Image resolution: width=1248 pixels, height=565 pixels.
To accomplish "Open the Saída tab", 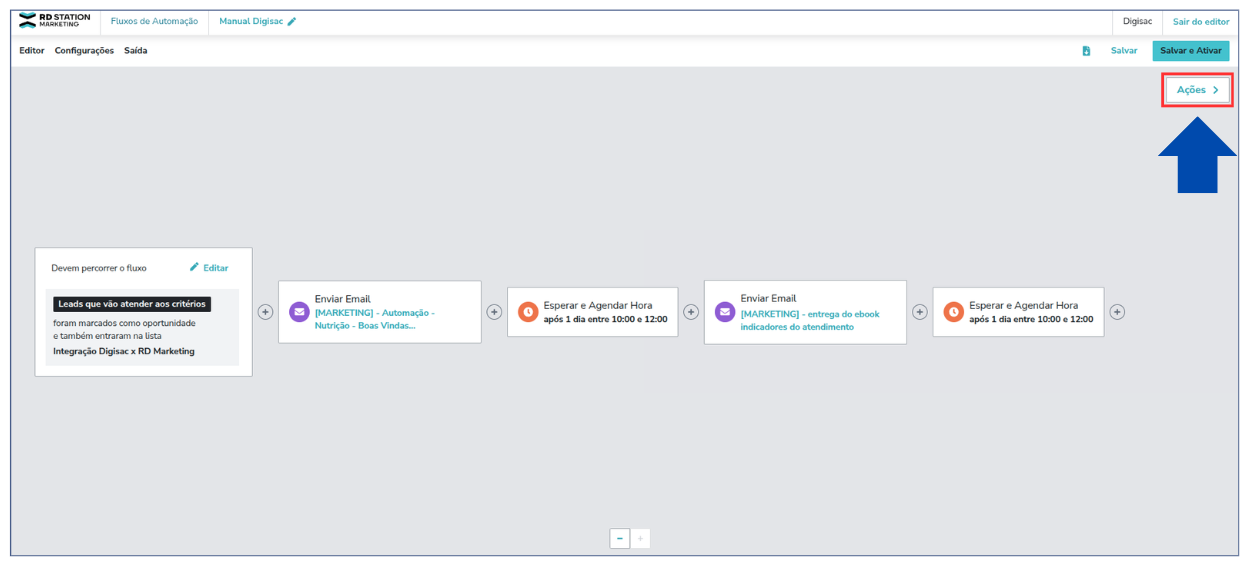I will pyautogui.click(x=136, y=50).
